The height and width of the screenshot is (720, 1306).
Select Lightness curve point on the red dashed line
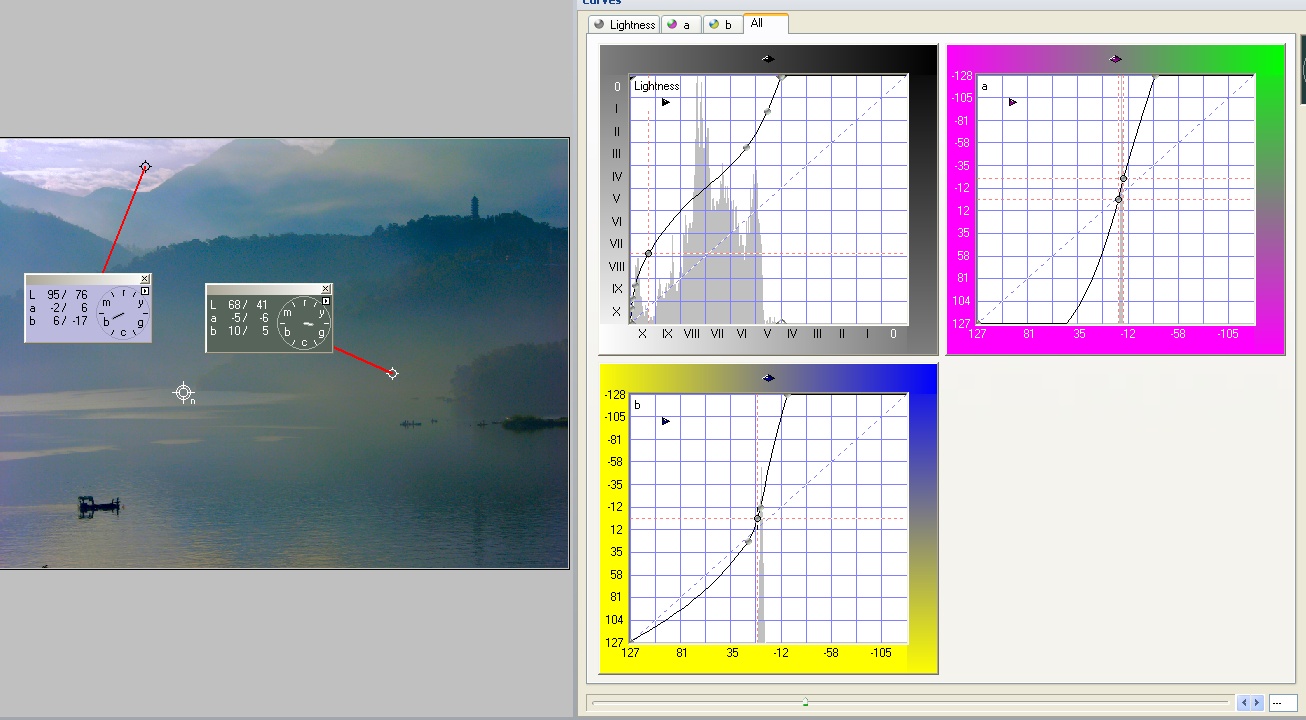pyautogui.click(x=648, y=254)
